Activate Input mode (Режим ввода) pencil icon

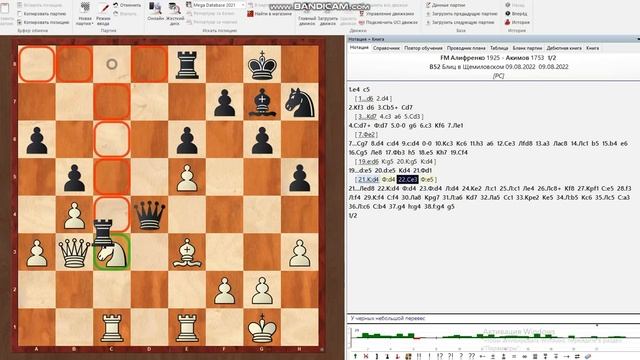[104, 8]
